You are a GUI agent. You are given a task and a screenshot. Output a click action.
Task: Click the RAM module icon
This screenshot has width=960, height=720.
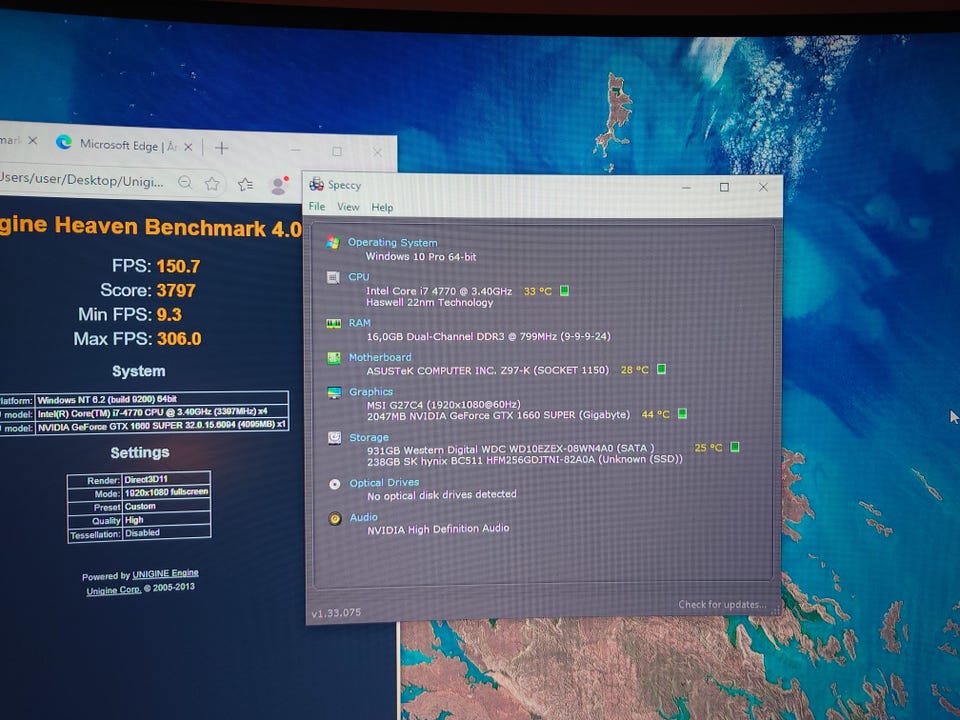[333, 324]
